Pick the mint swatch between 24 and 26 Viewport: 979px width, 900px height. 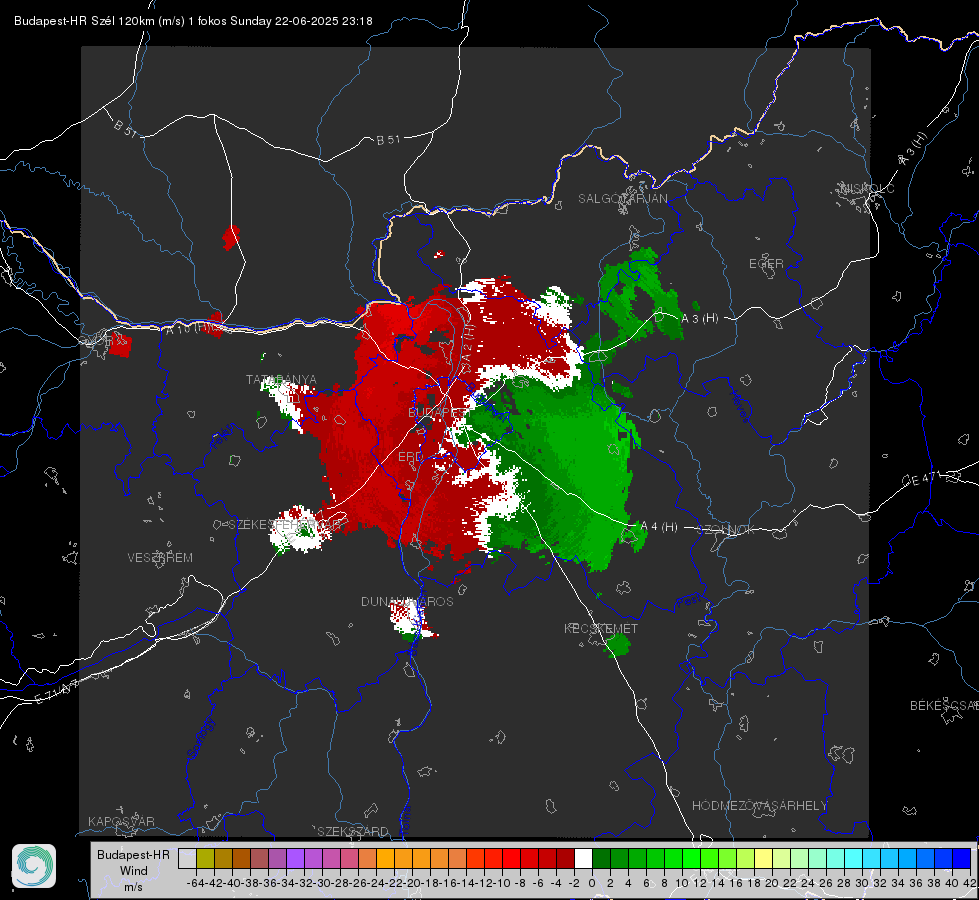tap(817, 858)
